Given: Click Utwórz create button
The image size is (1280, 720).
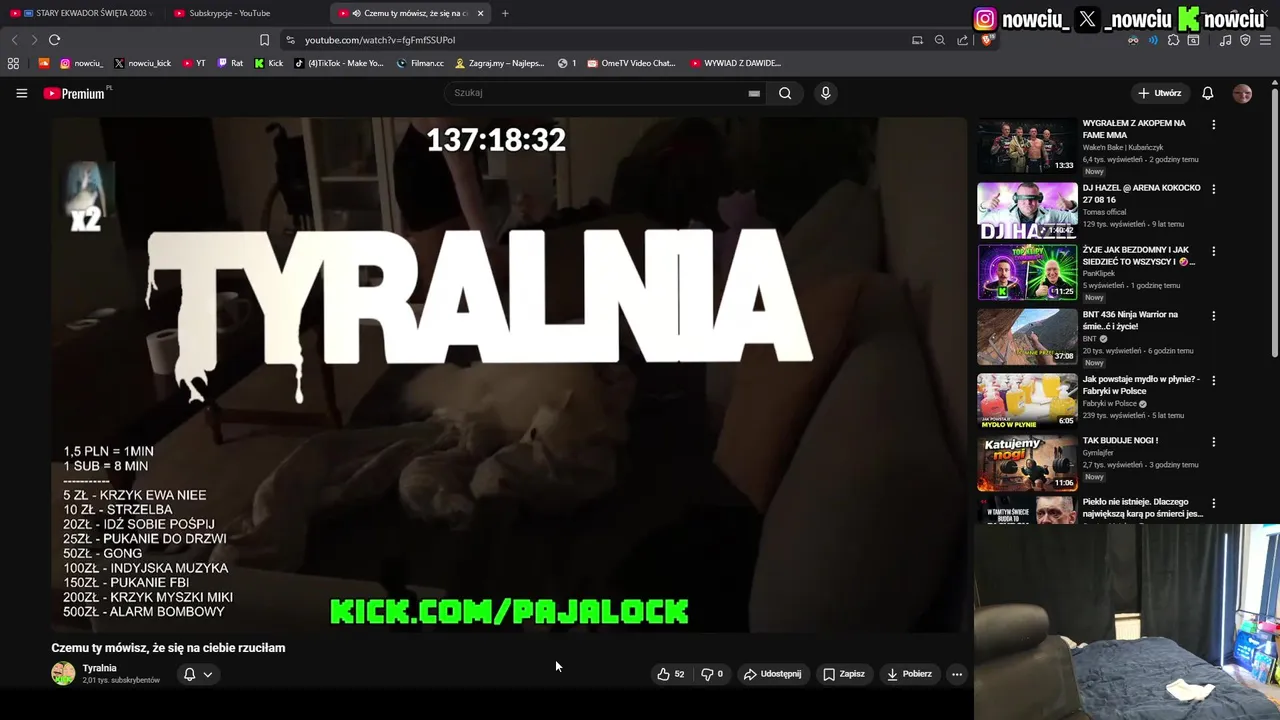Looking at the screenshot, I should coord(1159,93).
